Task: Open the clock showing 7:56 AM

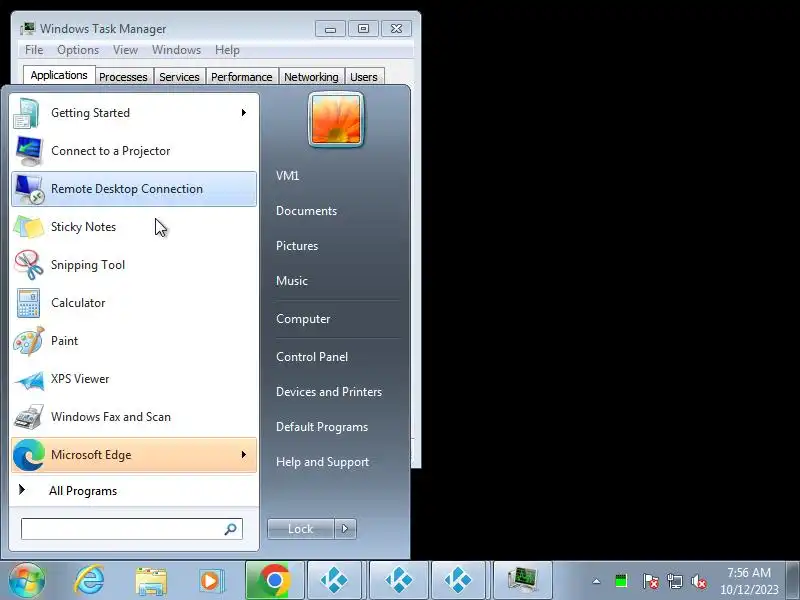Action: coord(749,581)
